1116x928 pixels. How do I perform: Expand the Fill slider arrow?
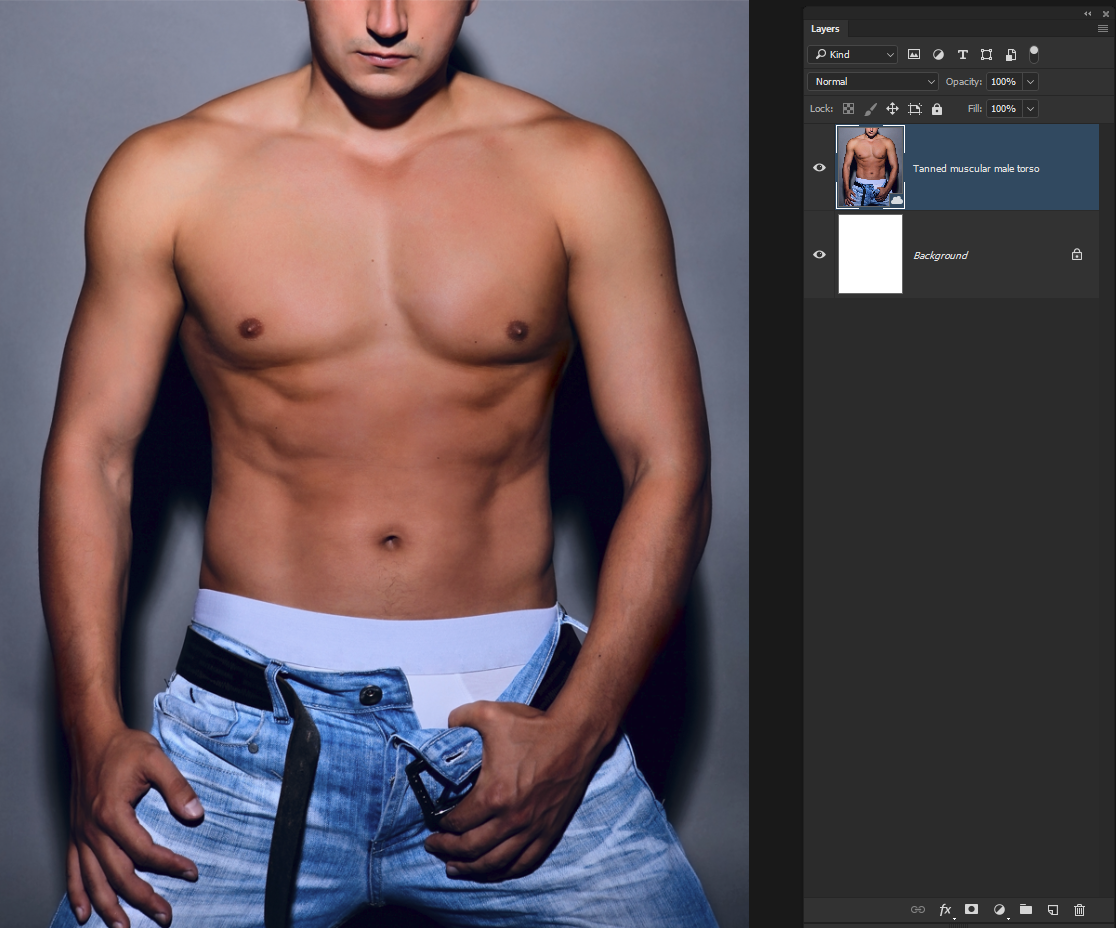coord(1030,108)
